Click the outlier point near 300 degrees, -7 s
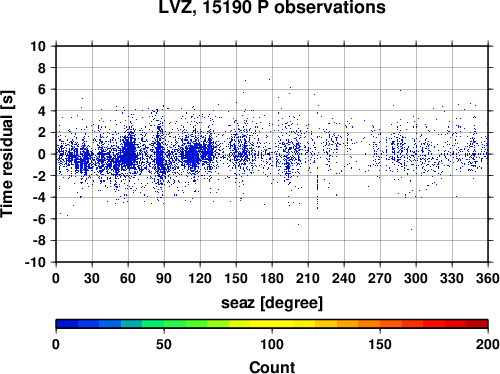The width and height of the screenshot is (500, 374). click(x=411, y=229)
